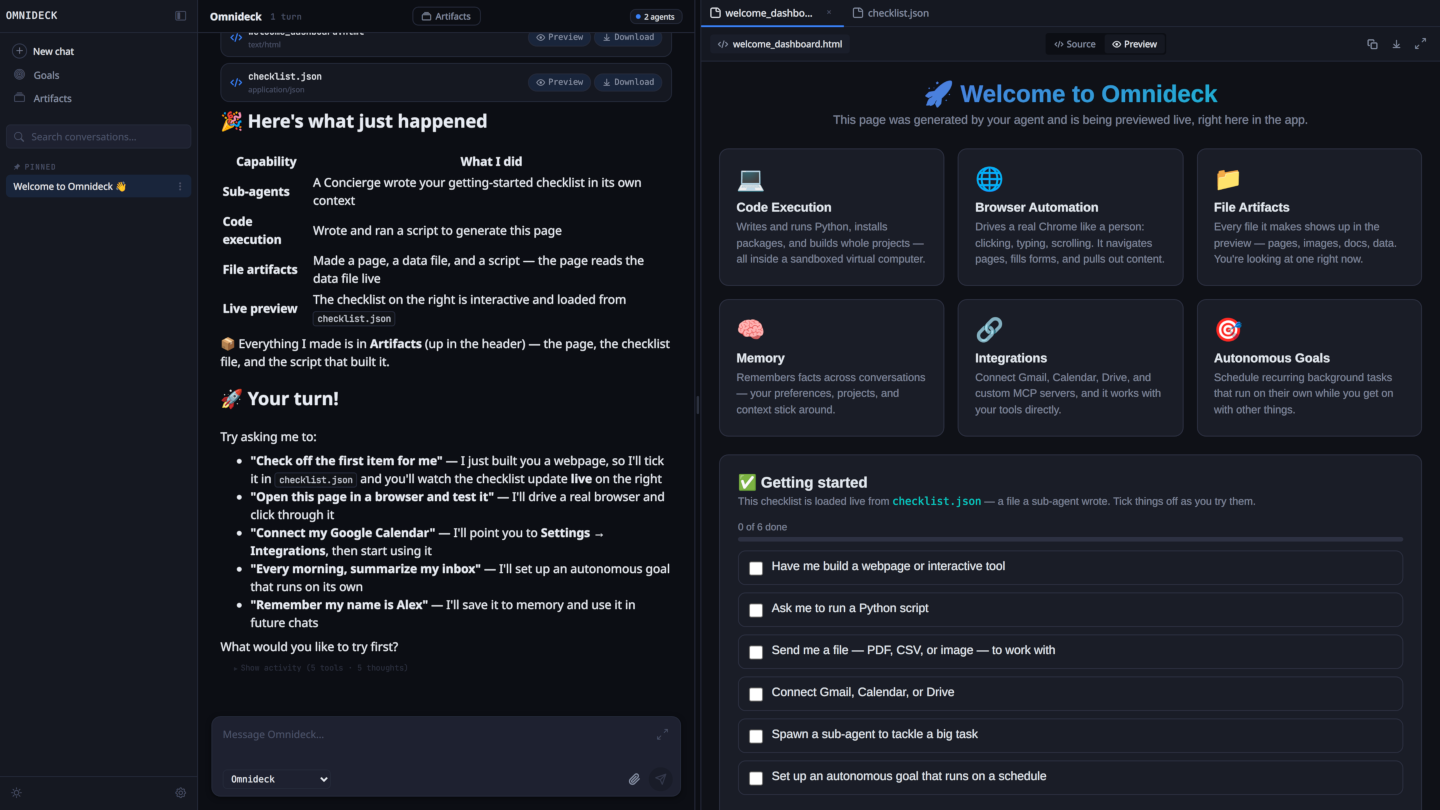The image size is (1440, 810).
Task: Click the 'Your turn!' heading in chat
Action: pos(279,398)
